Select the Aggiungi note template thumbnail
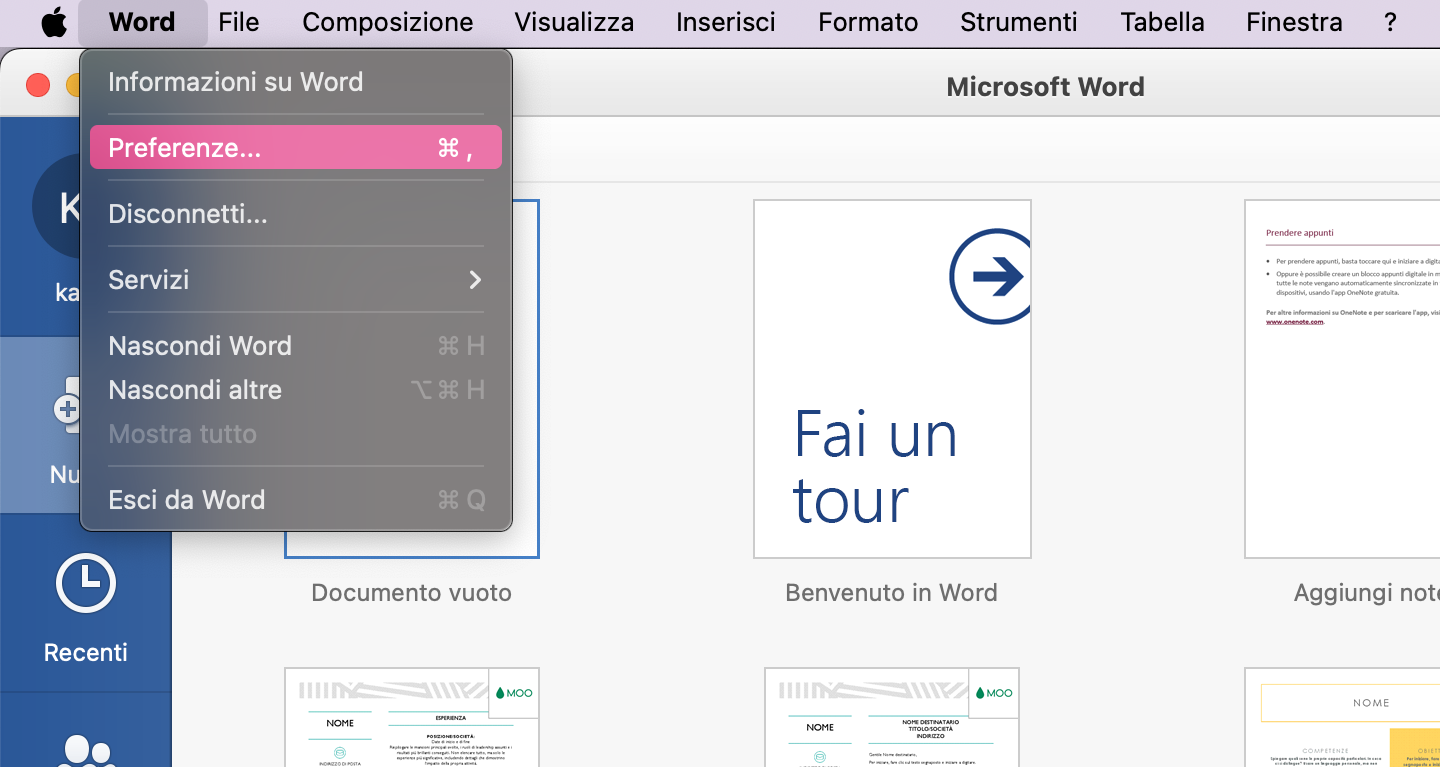 click(1342, 379)
